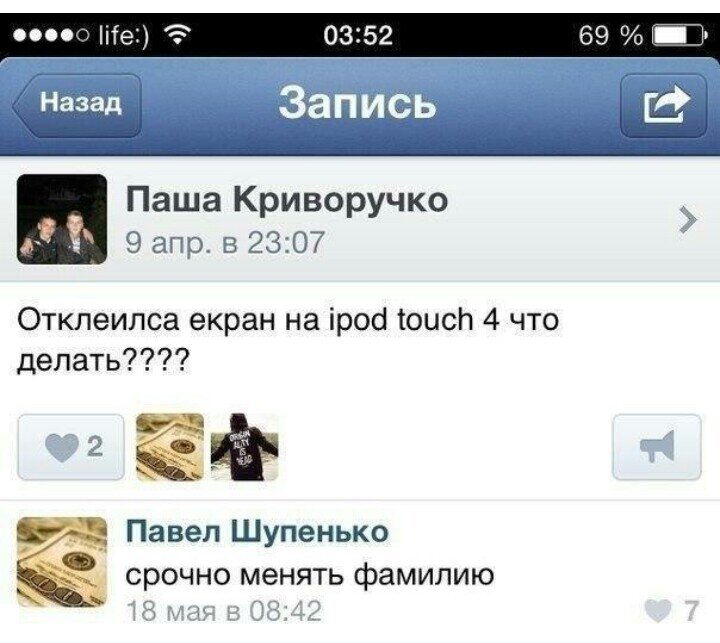Open Павел Шупенько comment avatar

[62, 562]
